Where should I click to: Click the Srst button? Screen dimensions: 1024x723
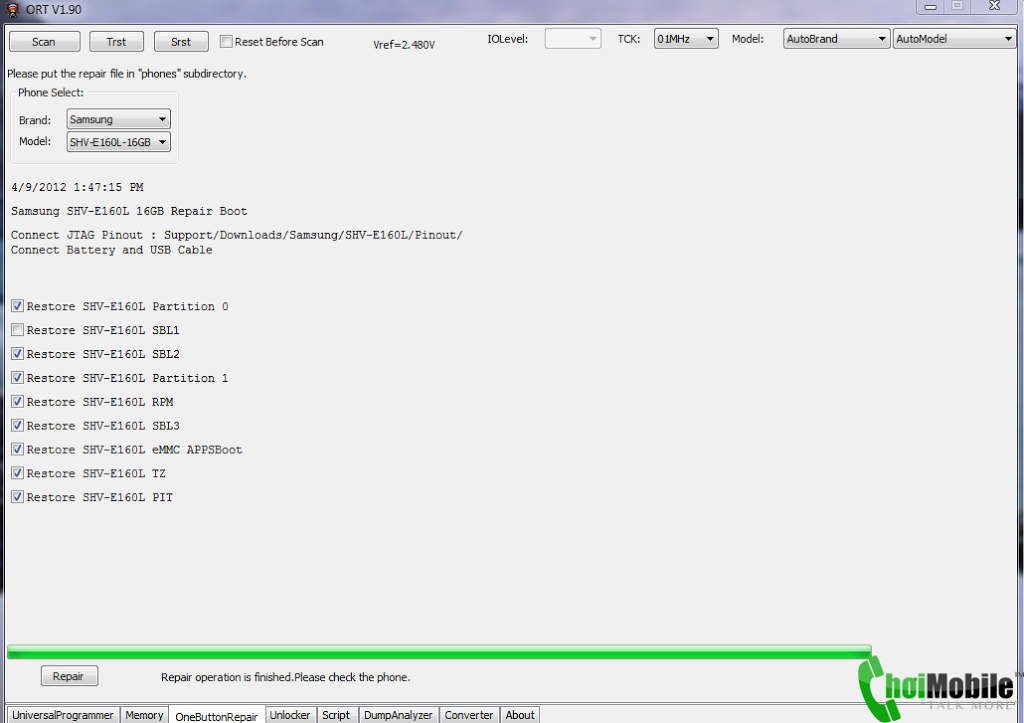point(181,42)
